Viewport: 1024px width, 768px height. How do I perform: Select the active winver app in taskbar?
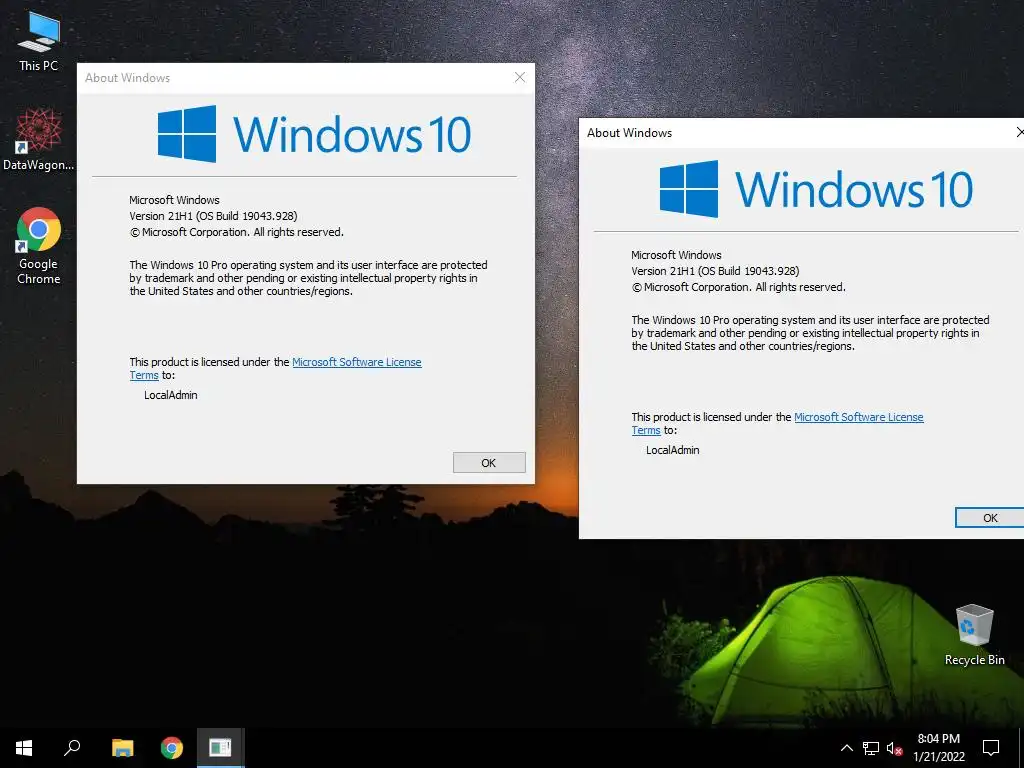pos(220,748)
